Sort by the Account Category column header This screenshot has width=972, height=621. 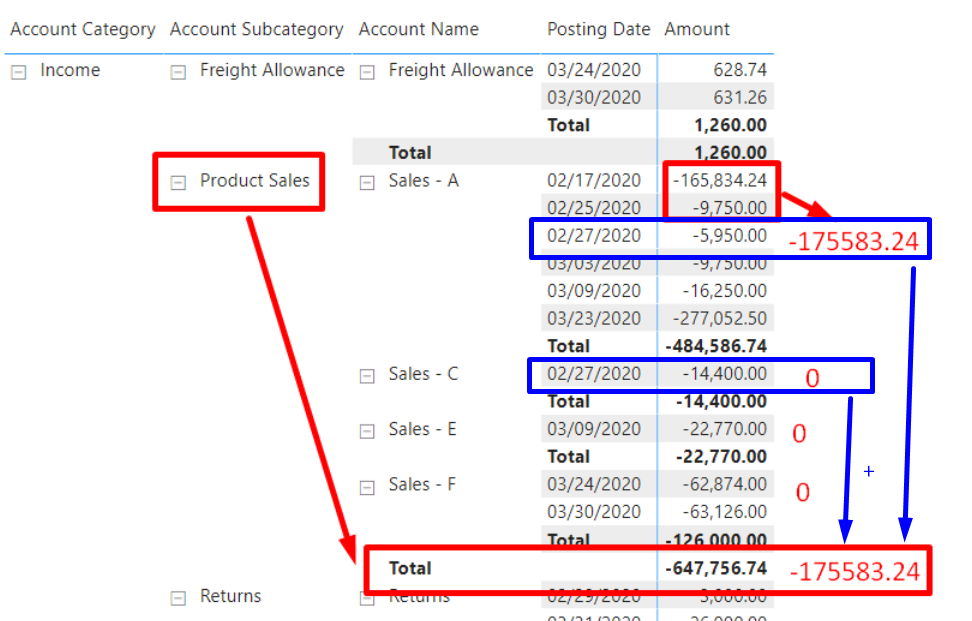82,29
